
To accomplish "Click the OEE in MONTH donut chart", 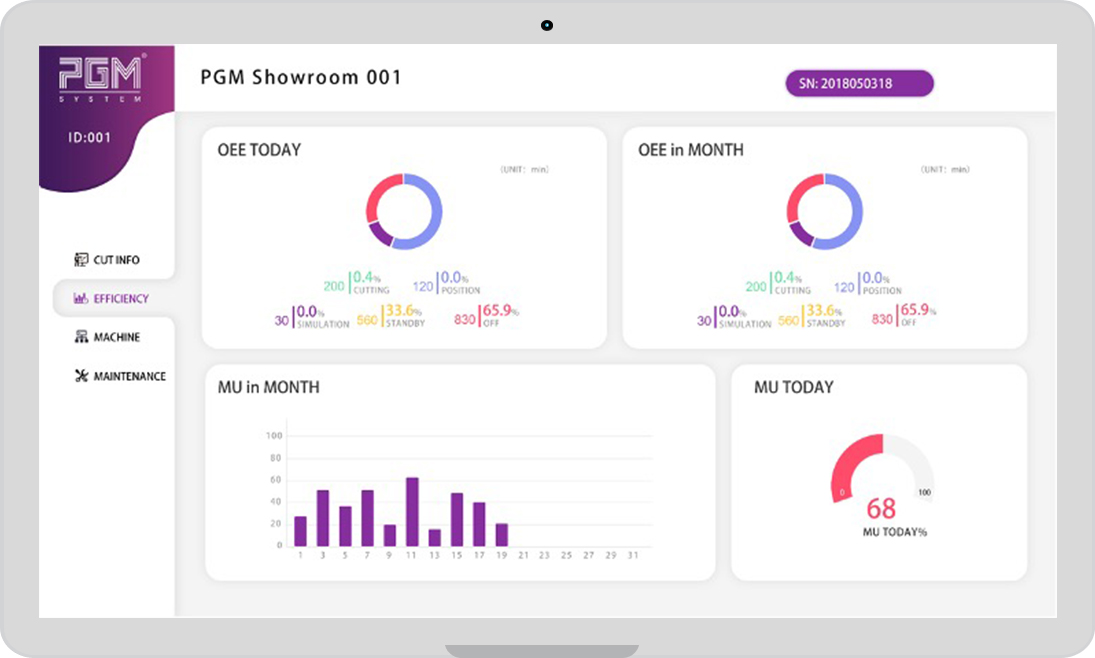I will point(825,212).
